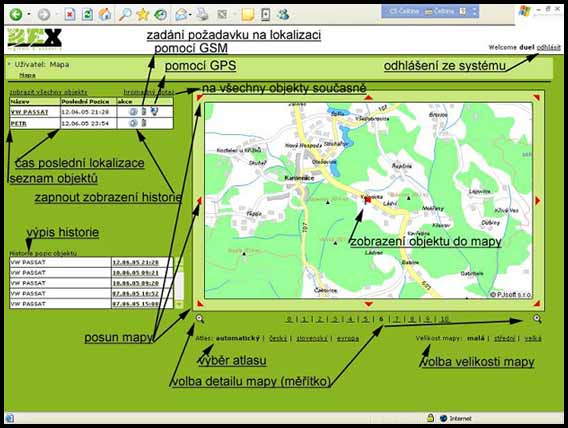Click zobrazit všechny objekty link
568x428 pixels.
click(48, 92)
